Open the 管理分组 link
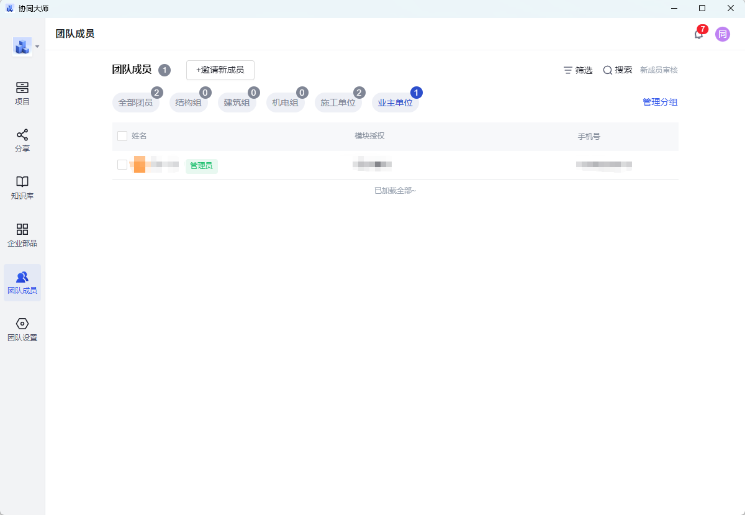The image size is (745, 515). tap(659, 102)
